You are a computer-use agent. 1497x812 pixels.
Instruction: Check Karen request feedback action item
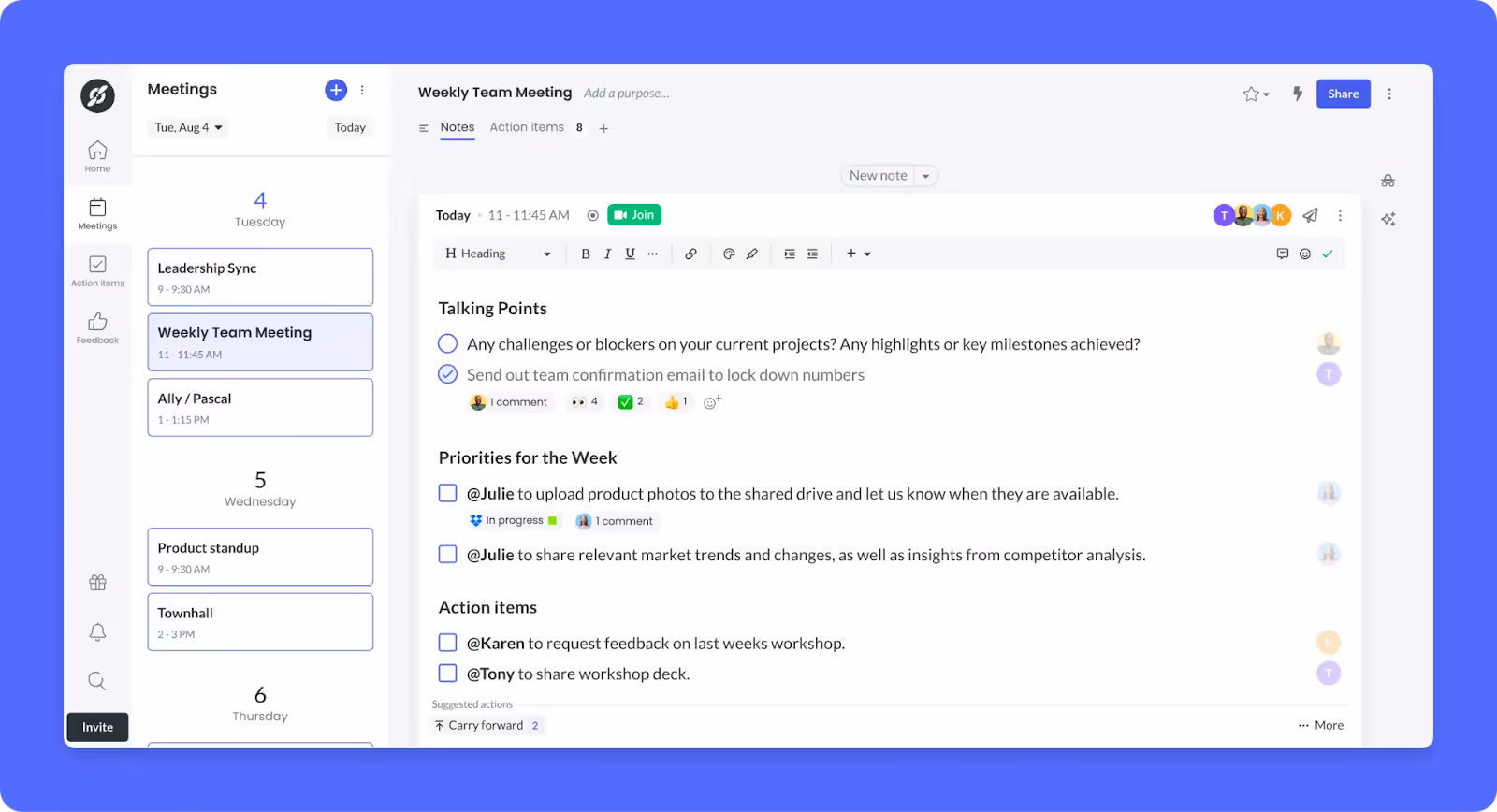click(x=448, y=643)
